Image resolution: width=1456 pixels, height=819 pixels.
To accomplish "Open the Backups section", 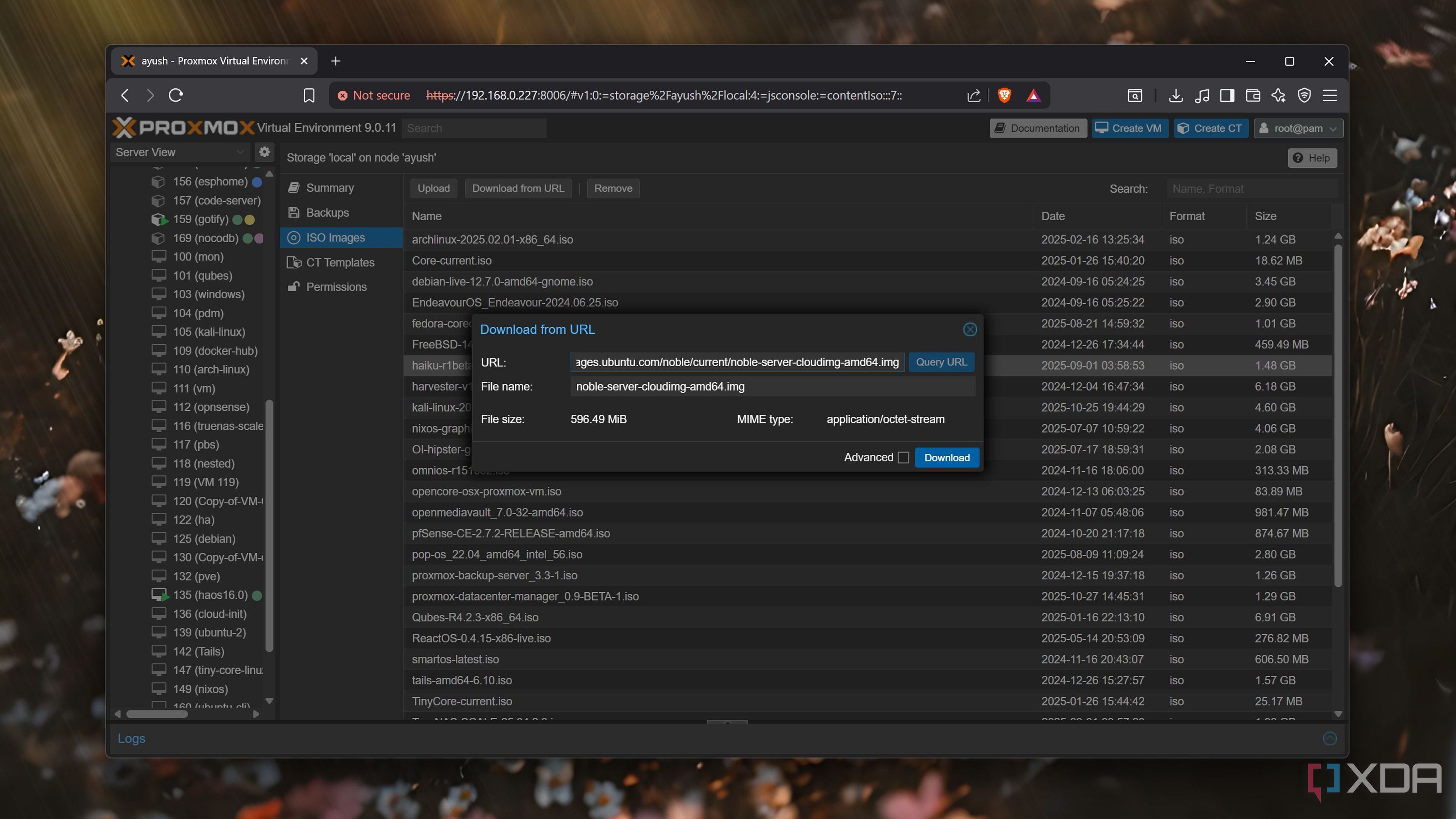I will [327, 212].
